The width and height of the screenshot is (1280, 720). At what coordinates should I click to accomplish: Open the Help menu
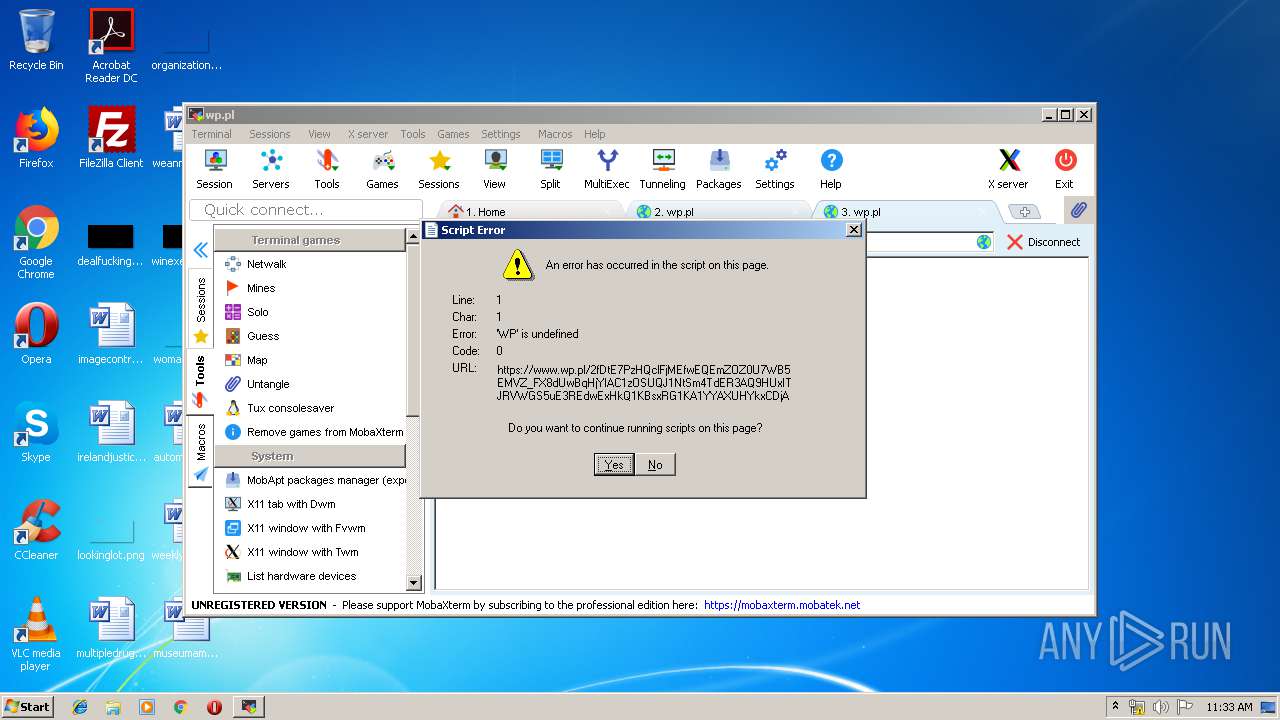[595, 134]
